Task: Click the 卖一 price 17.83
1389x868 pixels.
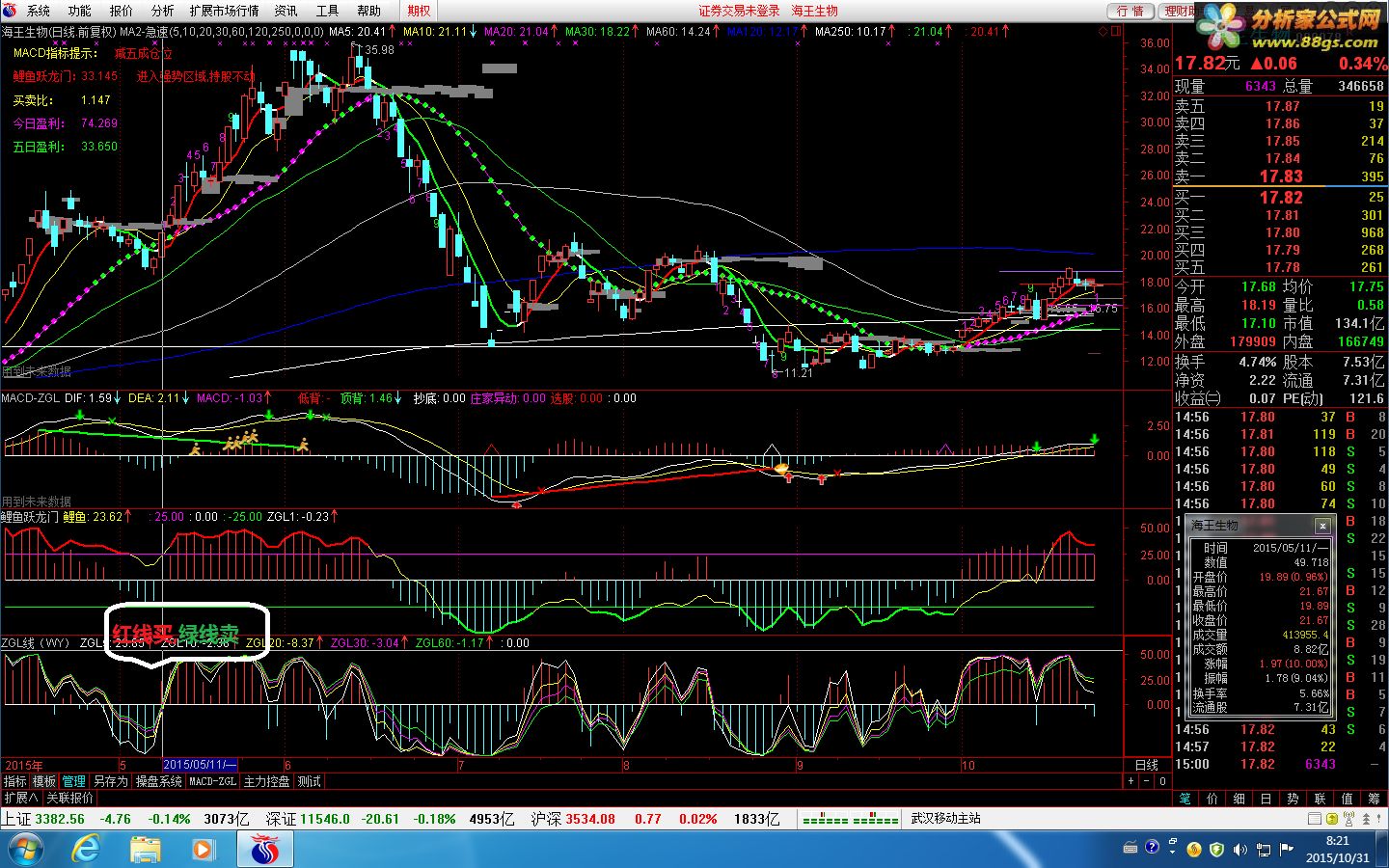Action: click(1281, 176)
